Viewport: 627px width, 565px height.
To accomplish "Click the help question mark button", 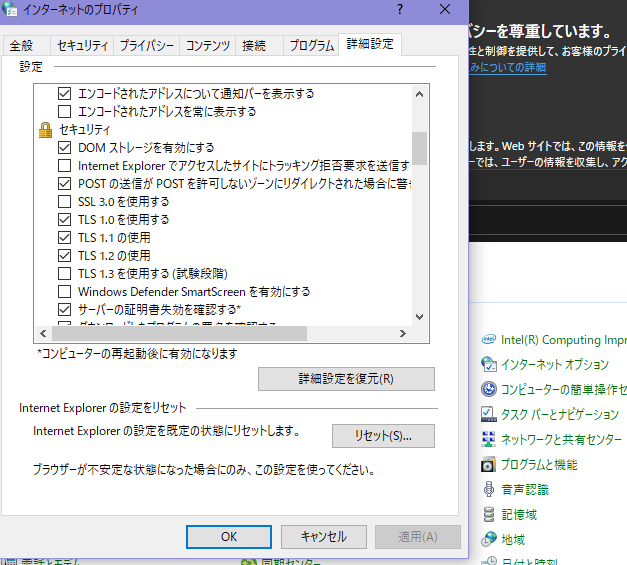I will 400,9.
